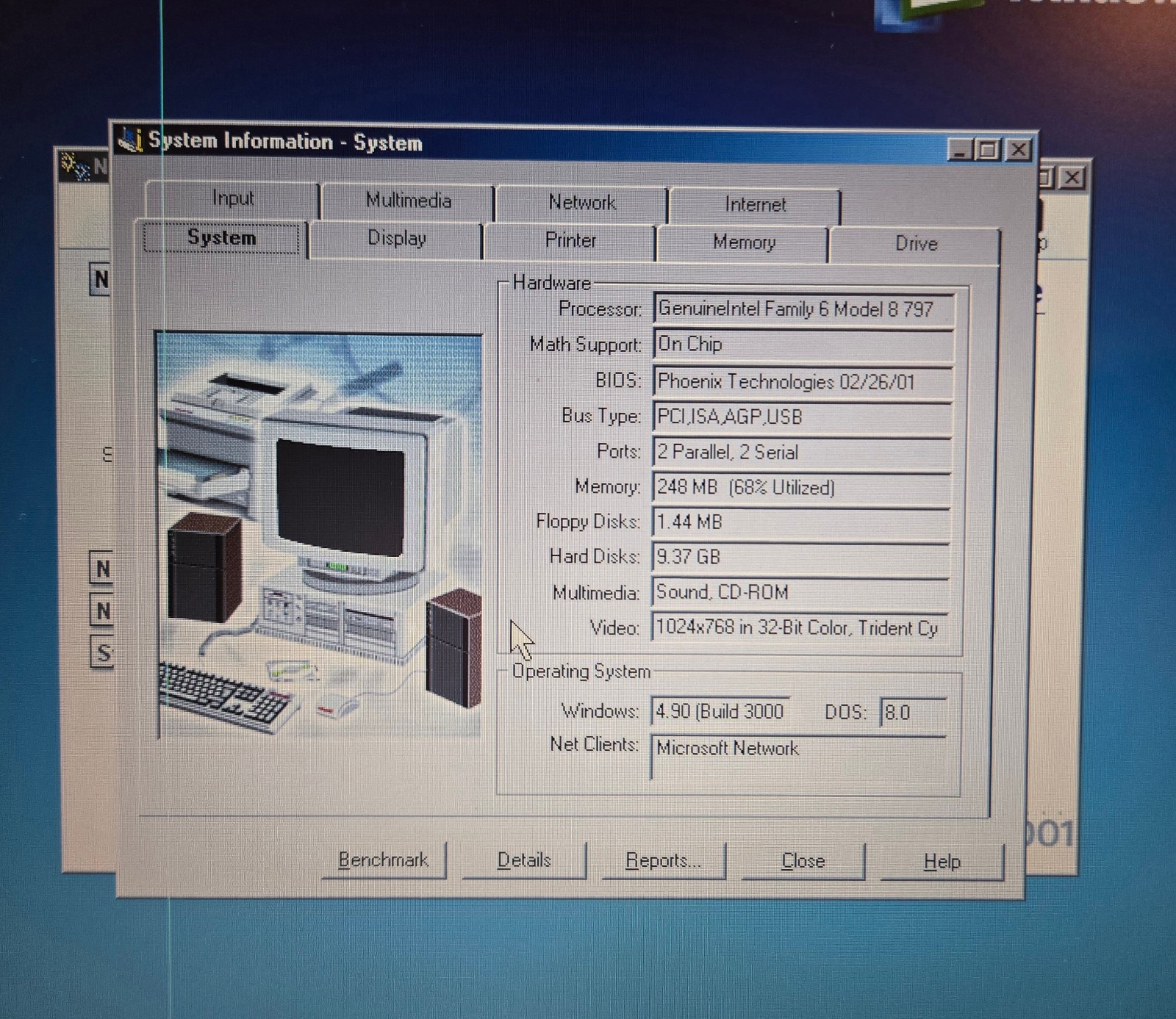Click the Processor: label
1176x1019 pixels.
coord(599,309)
